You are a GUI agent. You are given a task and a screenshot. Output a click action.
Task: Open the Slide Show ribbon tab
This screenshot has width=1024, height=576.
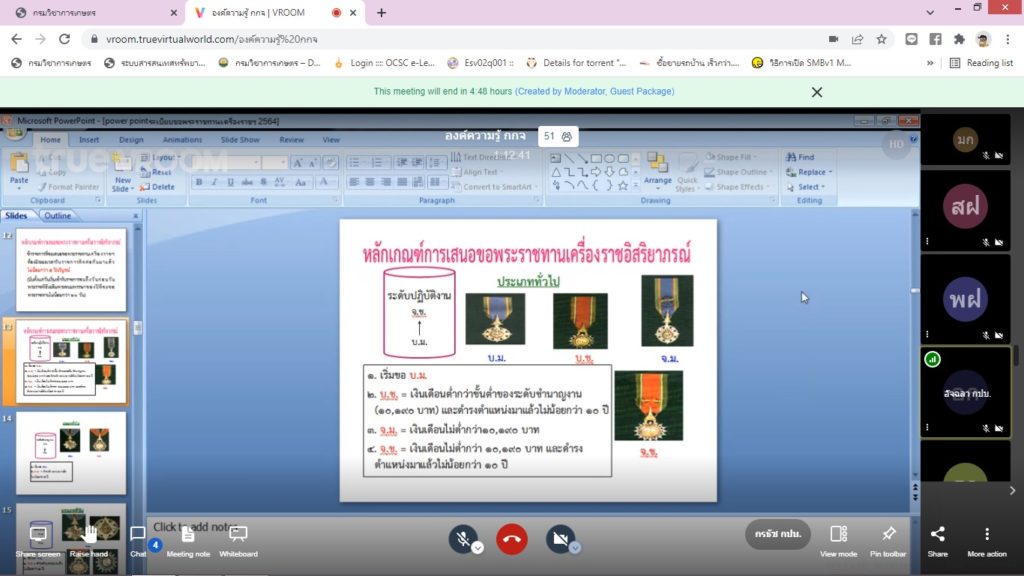(240, 140)
